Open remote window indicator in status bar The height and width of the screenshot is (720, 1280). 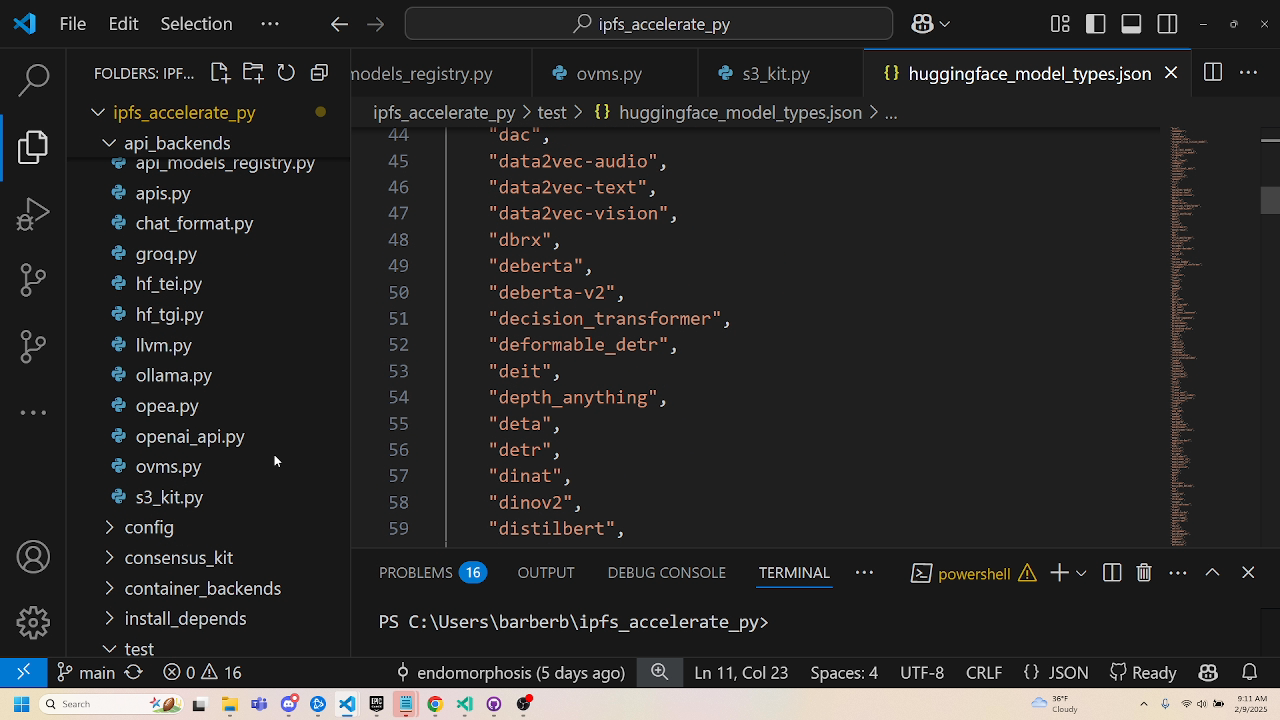point(24,672)
